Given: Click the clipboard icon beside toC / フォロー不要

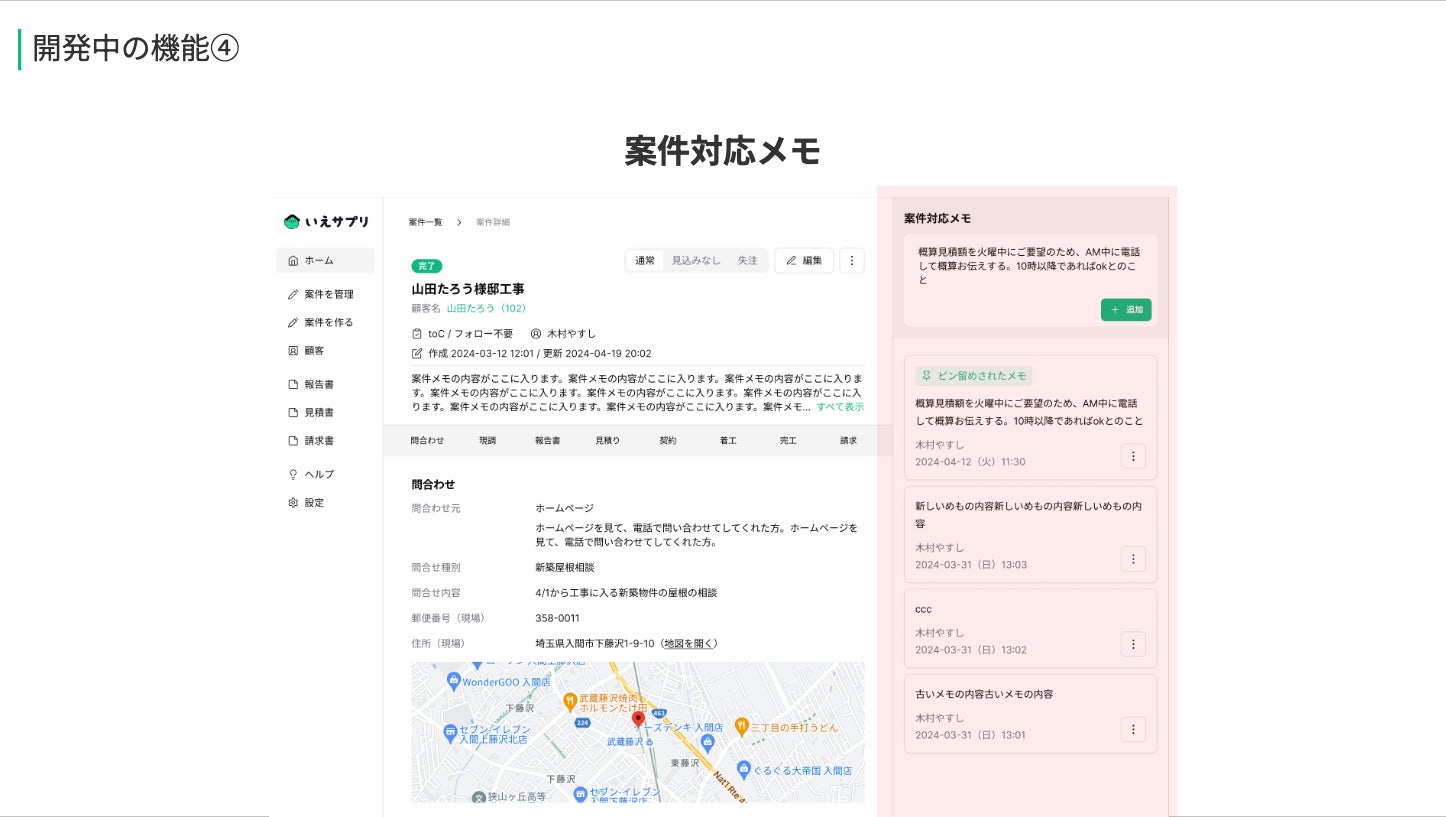Looking at the screenshot, I should click(417, 334).
